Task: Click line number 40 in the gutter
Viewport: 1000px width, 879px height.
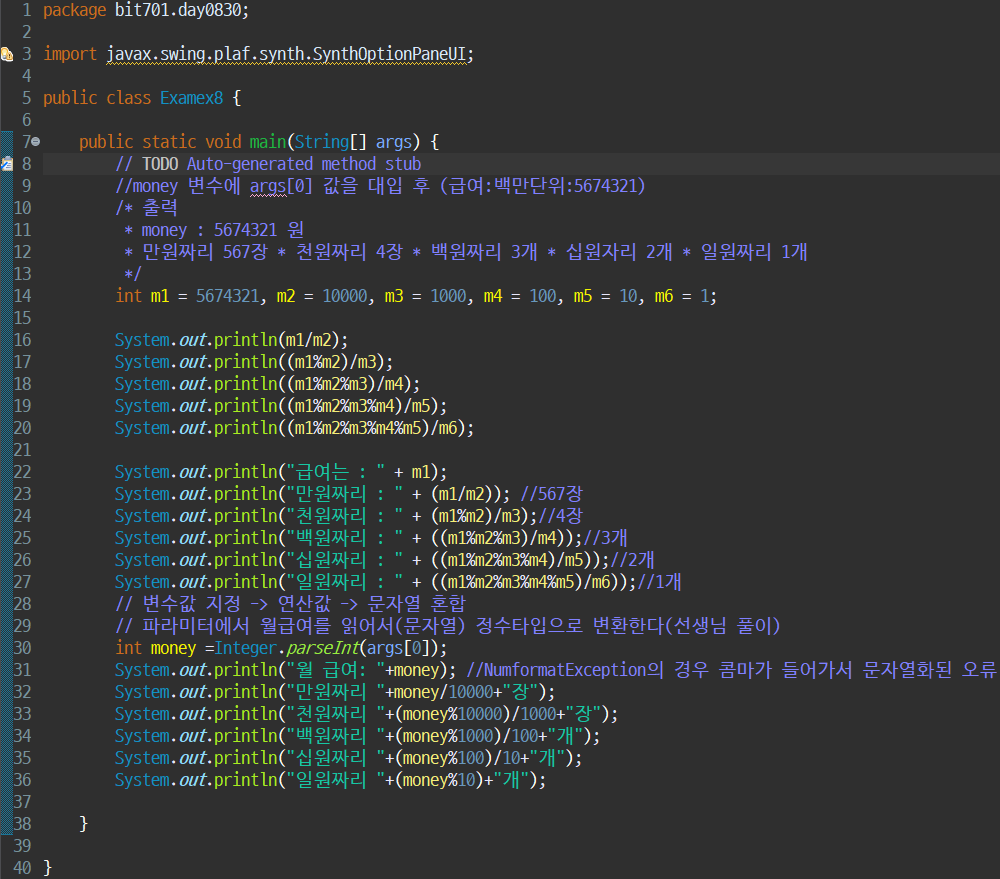Action: tap(22, 868)
